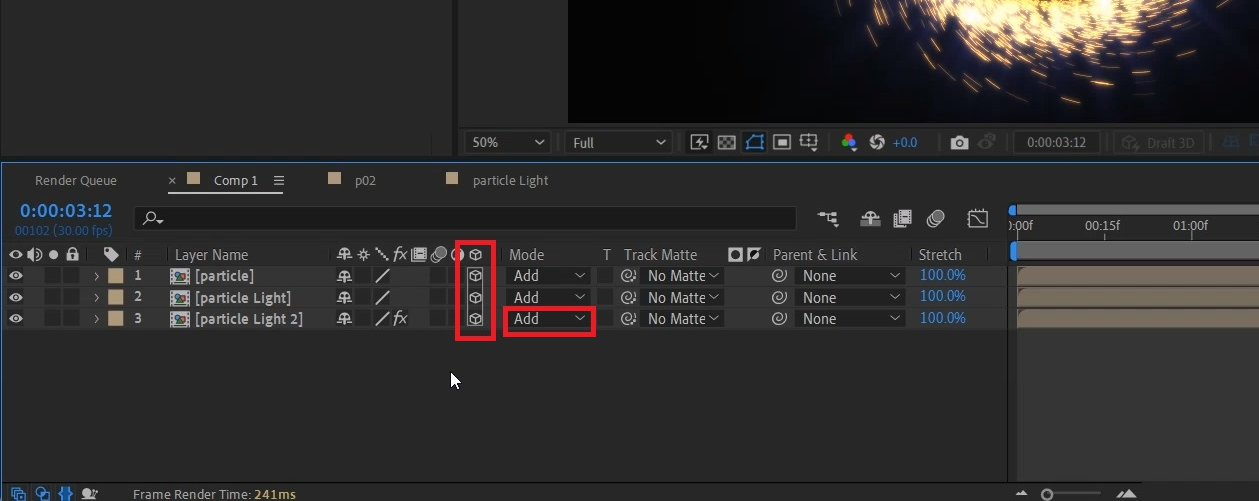Click the 100.0% stretch value for [particle Light 2]
The height and width of the screenshot is (501, 1259).
(943, 318)
